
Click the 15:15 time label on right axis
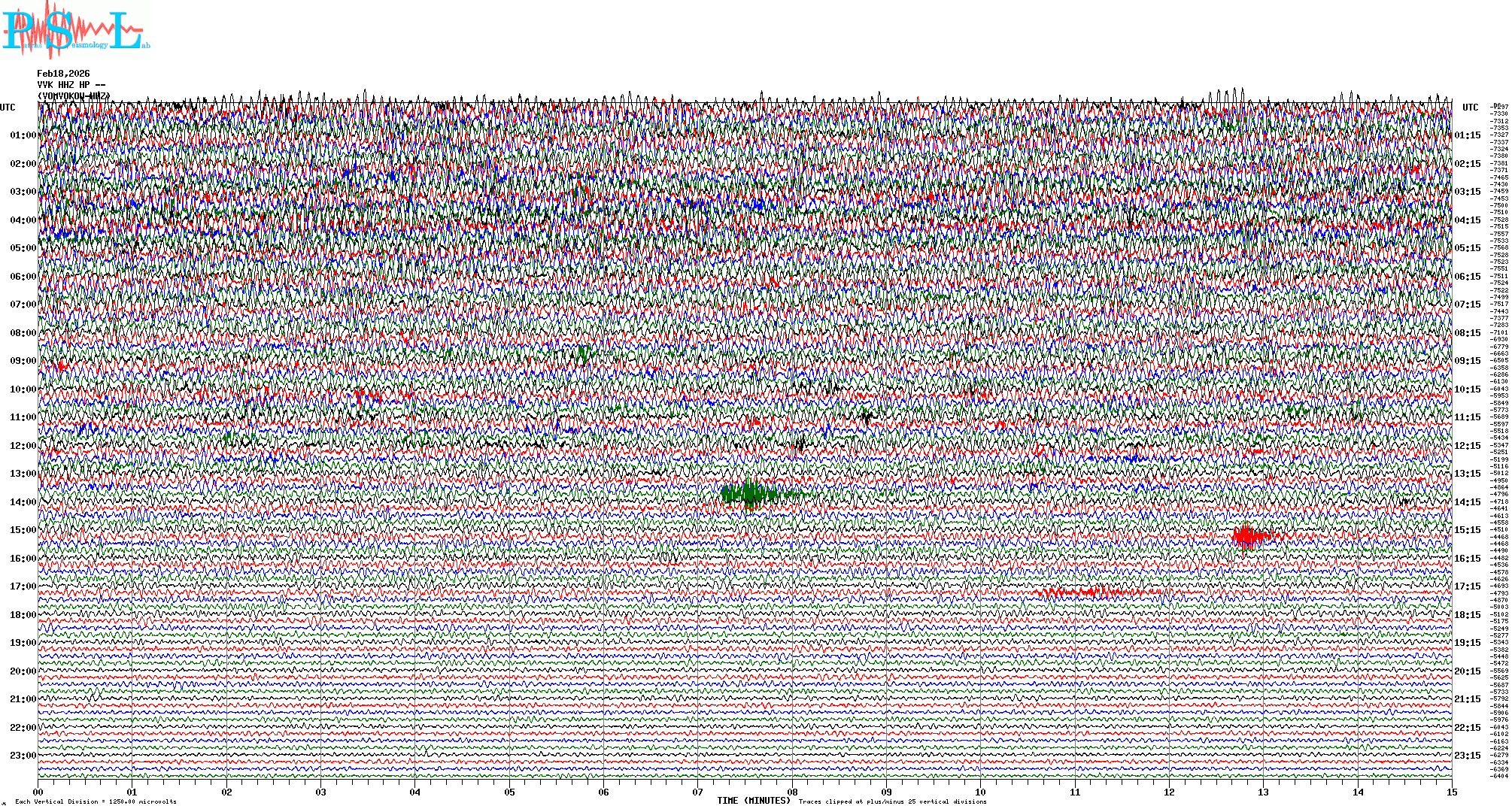click(x=1467, y=530)
